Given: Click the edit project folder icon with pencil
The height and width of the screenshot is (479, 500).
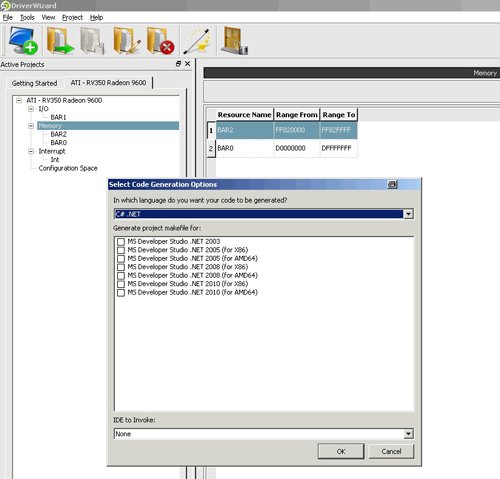Looking at the screenshot, I should pos(126,41).
